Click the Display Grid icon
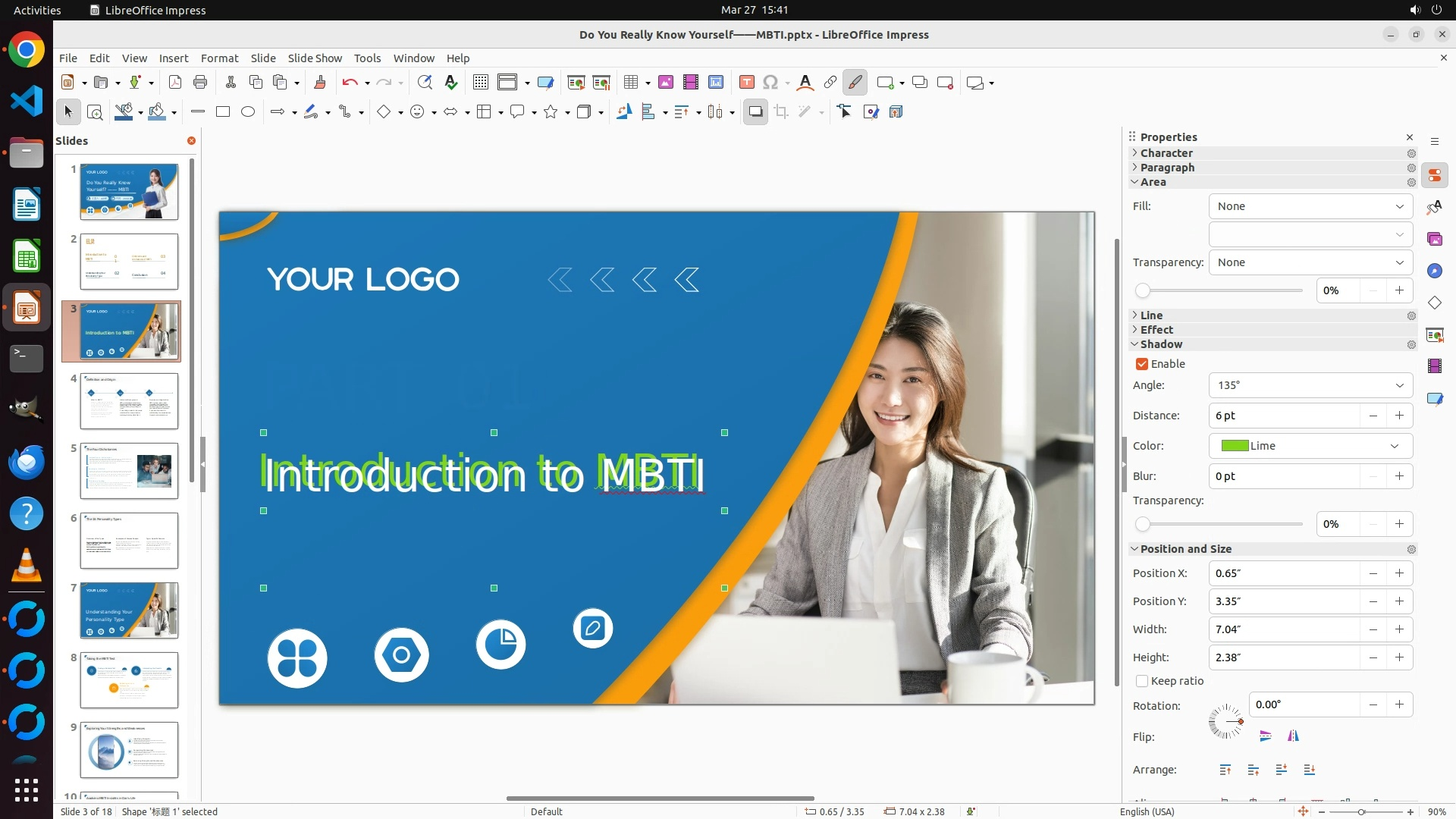 point(480,83)
